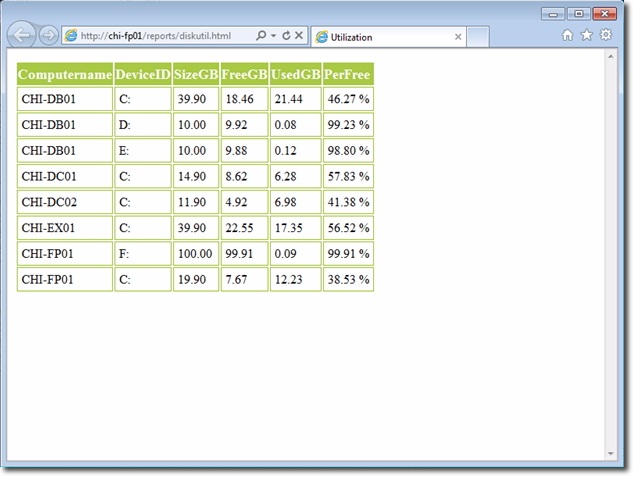Click the 99.91 % cell for CHI-FP01
The width and height of the screenshot is (634, 477).
pos(348,254)
